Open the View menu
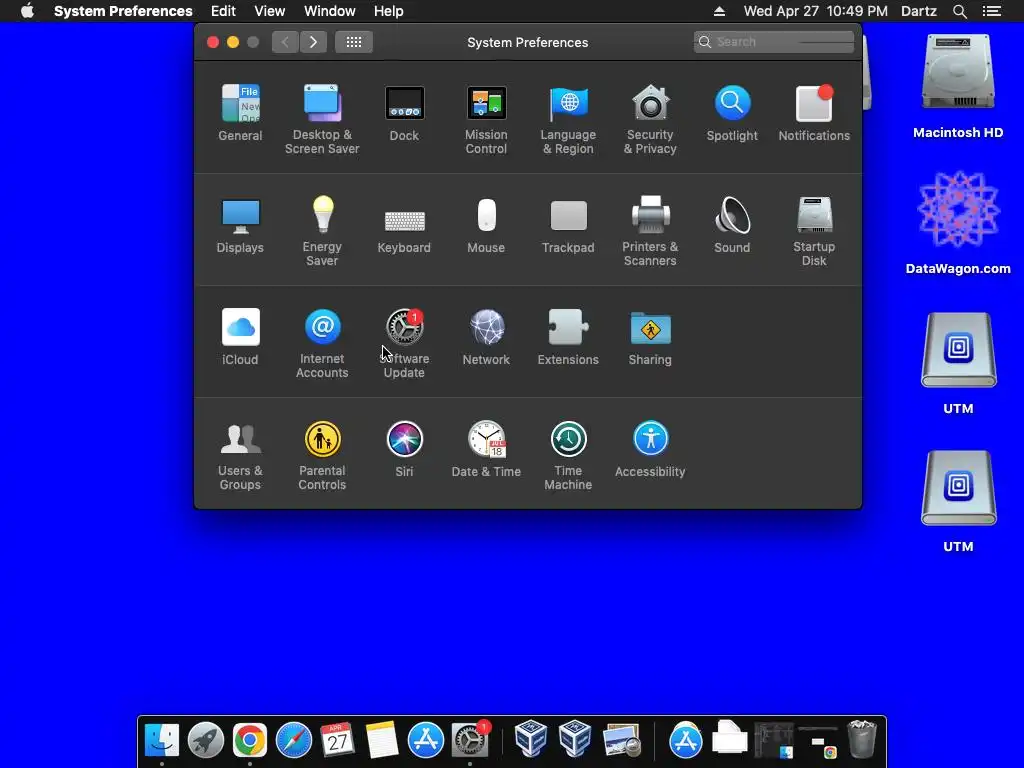The image size is (1024, 768). tap(270, 11)
